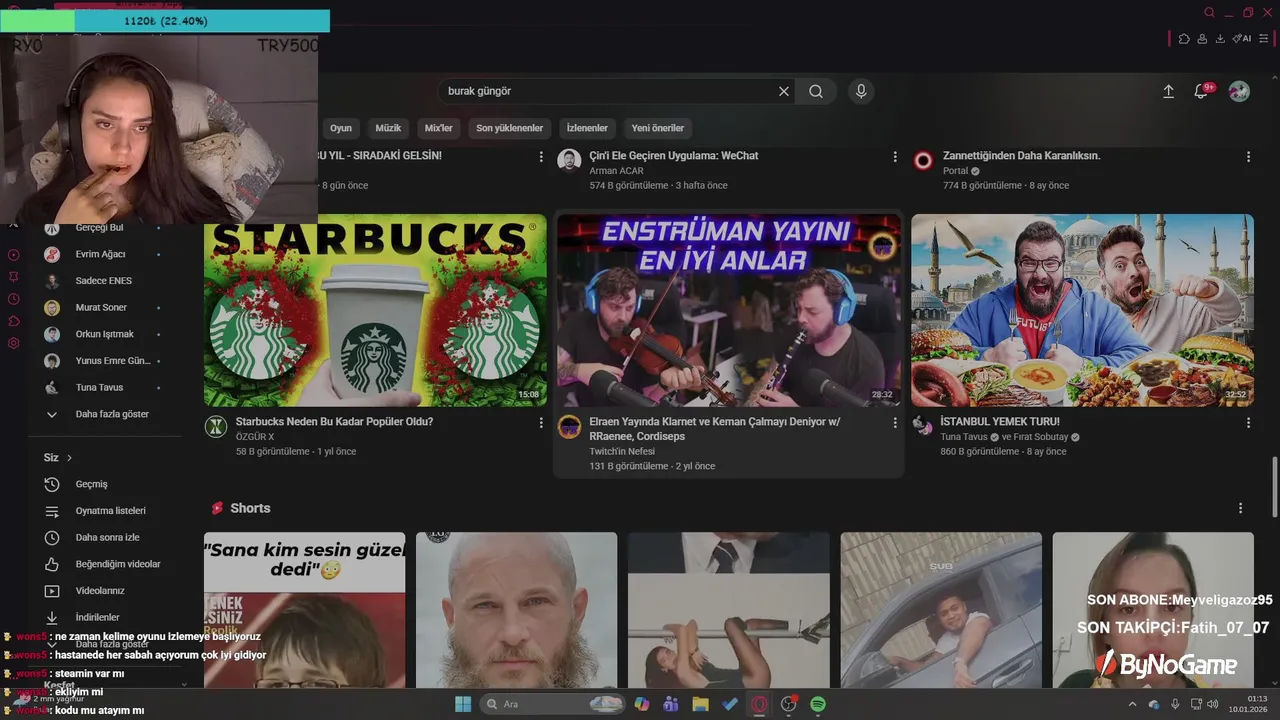Open the Opera downloads icon
This screenshot has height=720, width=1280.
click(1220, 39)
